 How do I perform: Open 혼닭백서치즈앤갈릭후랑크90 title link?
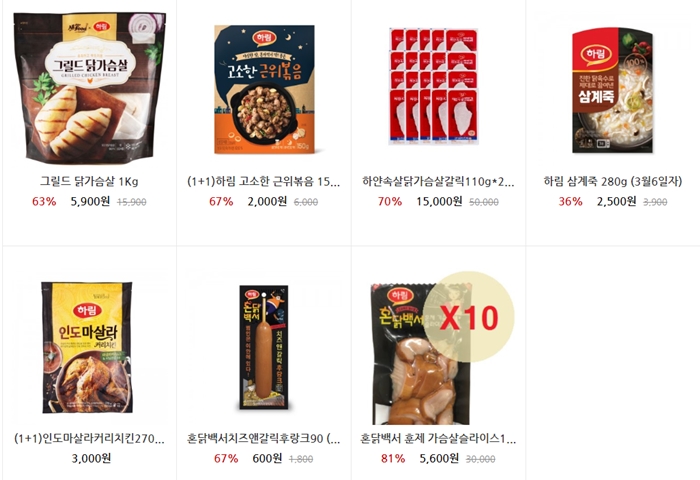(x=264, y=438)
